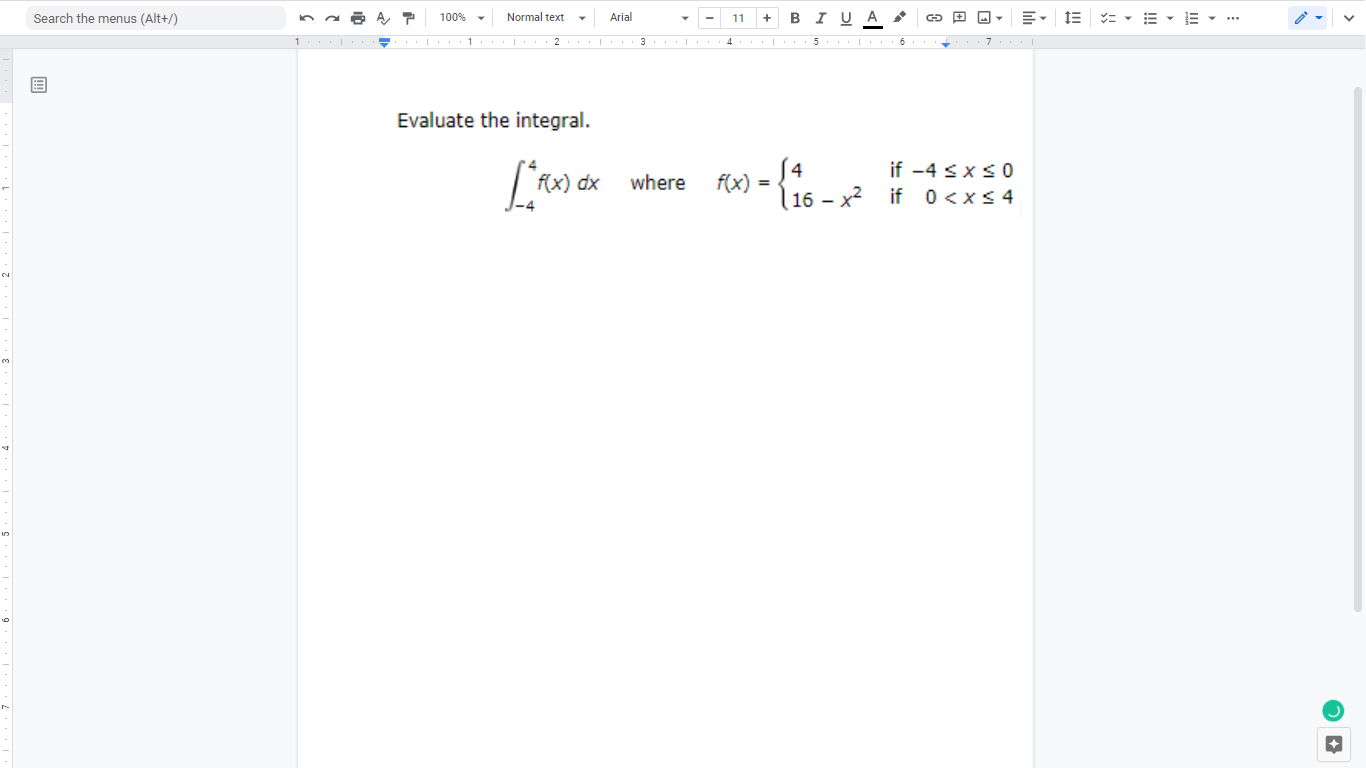
Task: Open the Zoom percentage dropdown
Action: click(x=460, y=17)
